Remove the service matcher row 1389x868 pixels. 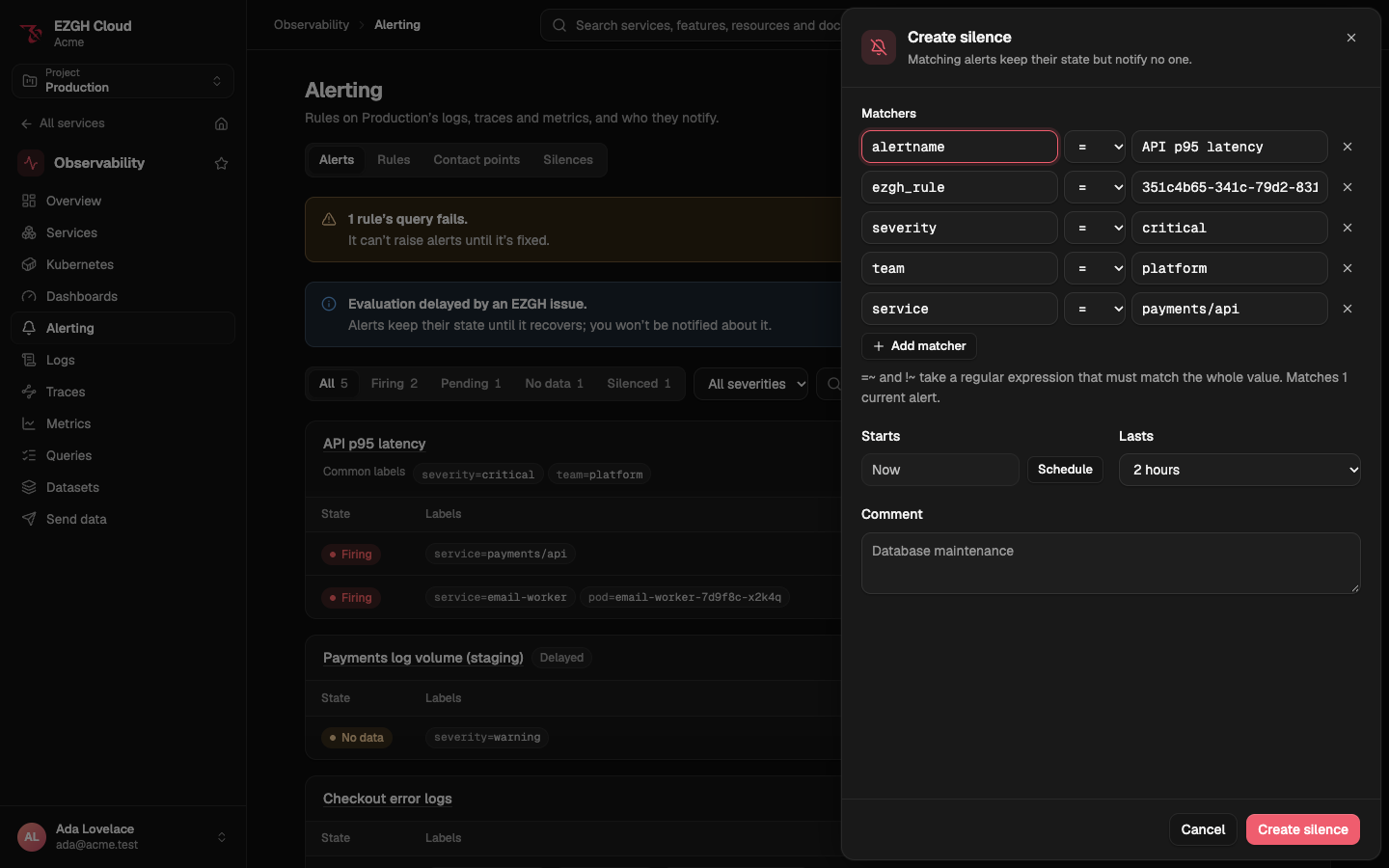pyautogui.click(x=1348, y=309)
